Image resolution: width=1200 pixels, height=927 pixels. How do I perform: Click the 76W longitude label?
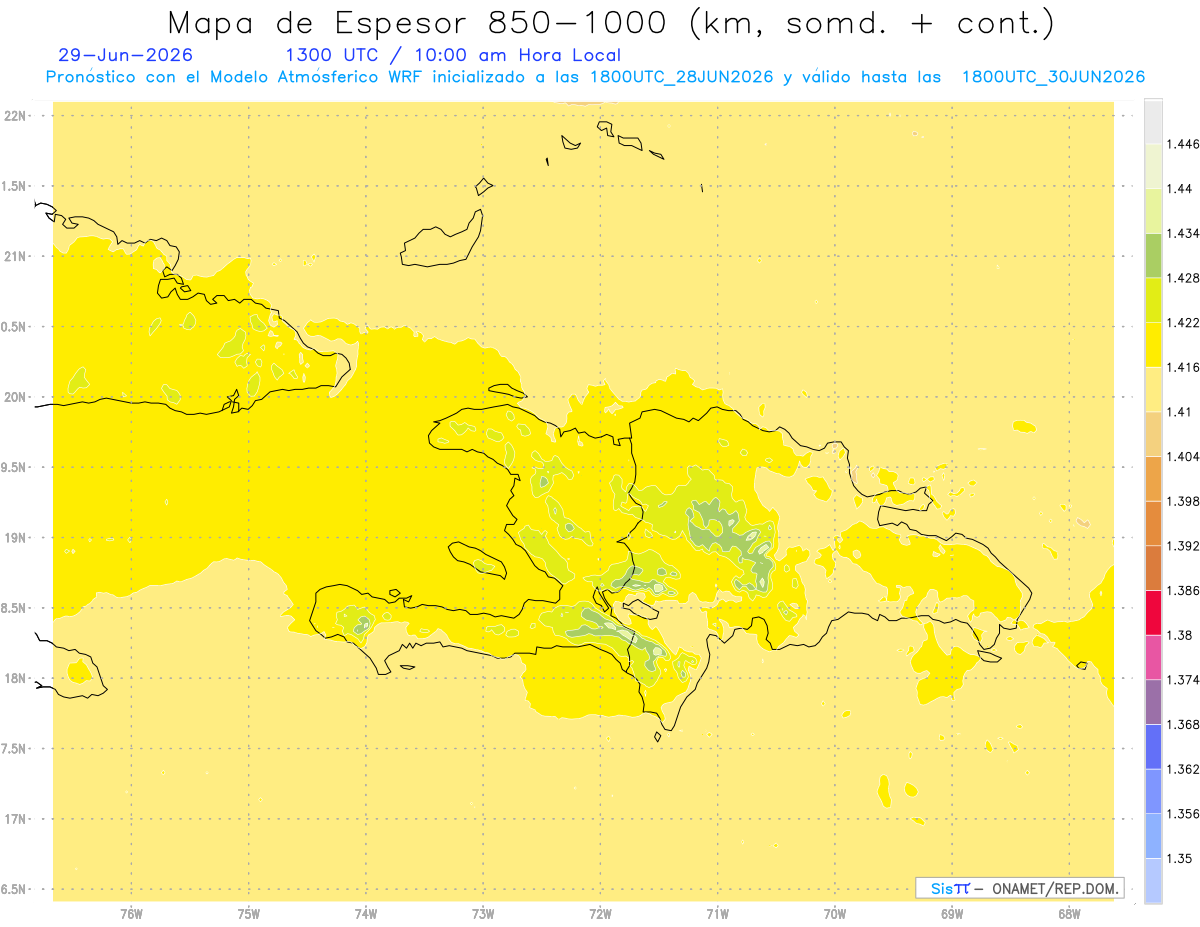[131, 914]
